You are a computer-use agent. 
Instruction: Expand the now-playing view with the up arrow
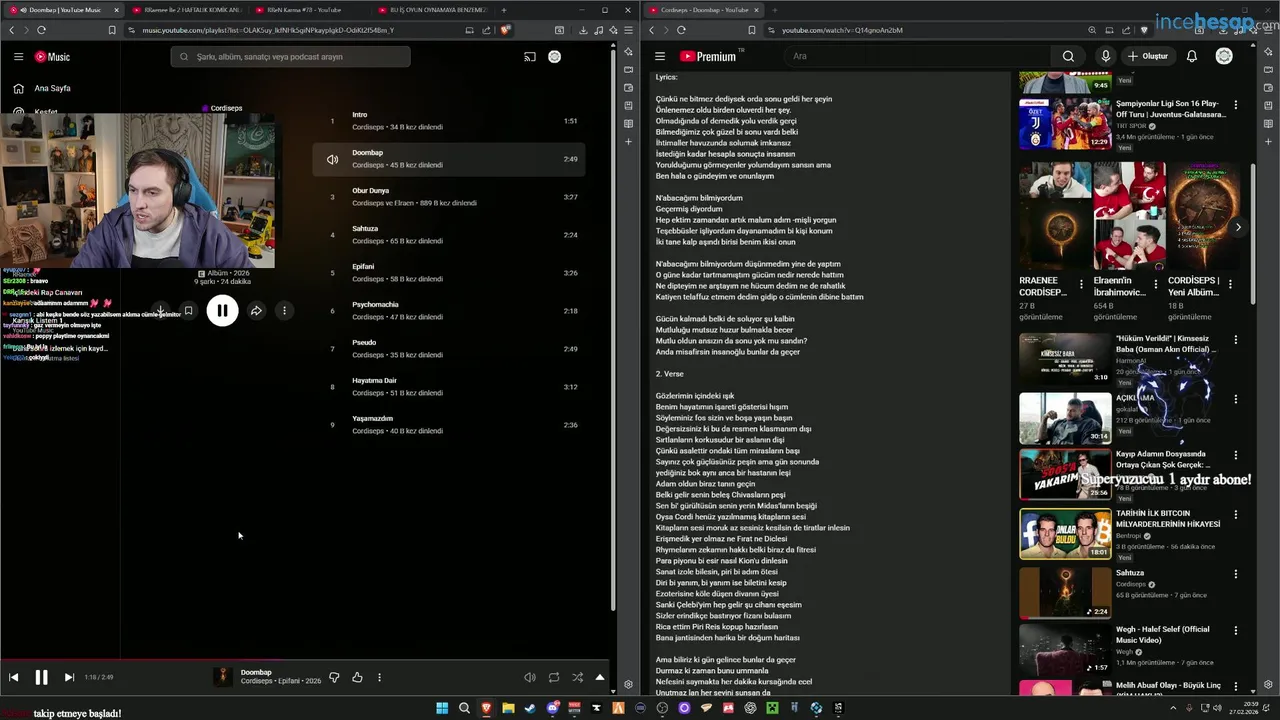600,677
